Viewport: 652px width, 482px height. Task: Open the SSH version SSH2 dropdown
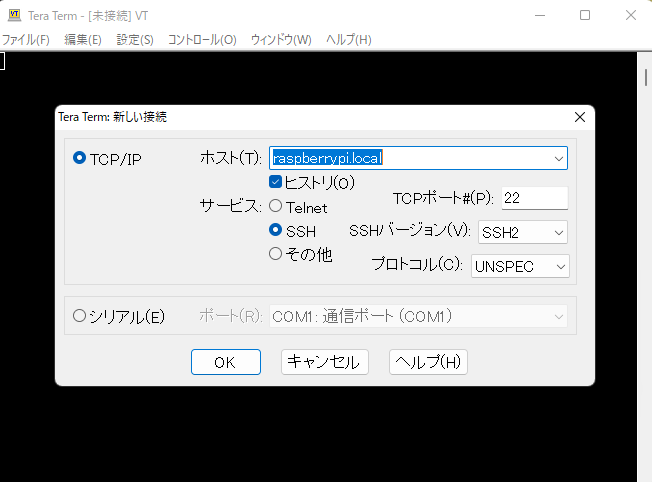(x=523, y=232)
